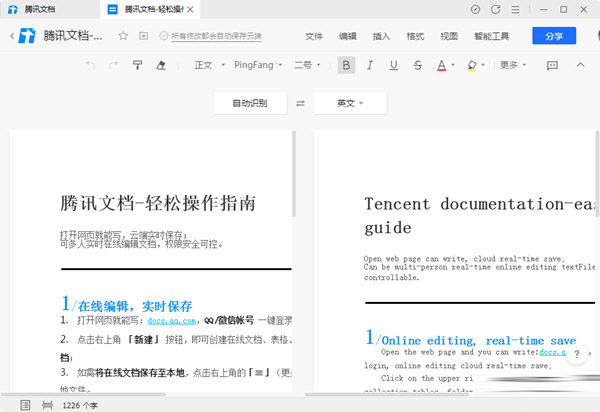Click the heading 腾讯文档-轻松操作指南
This screenshot has height=412, width=600.
(x=158, y=203)
